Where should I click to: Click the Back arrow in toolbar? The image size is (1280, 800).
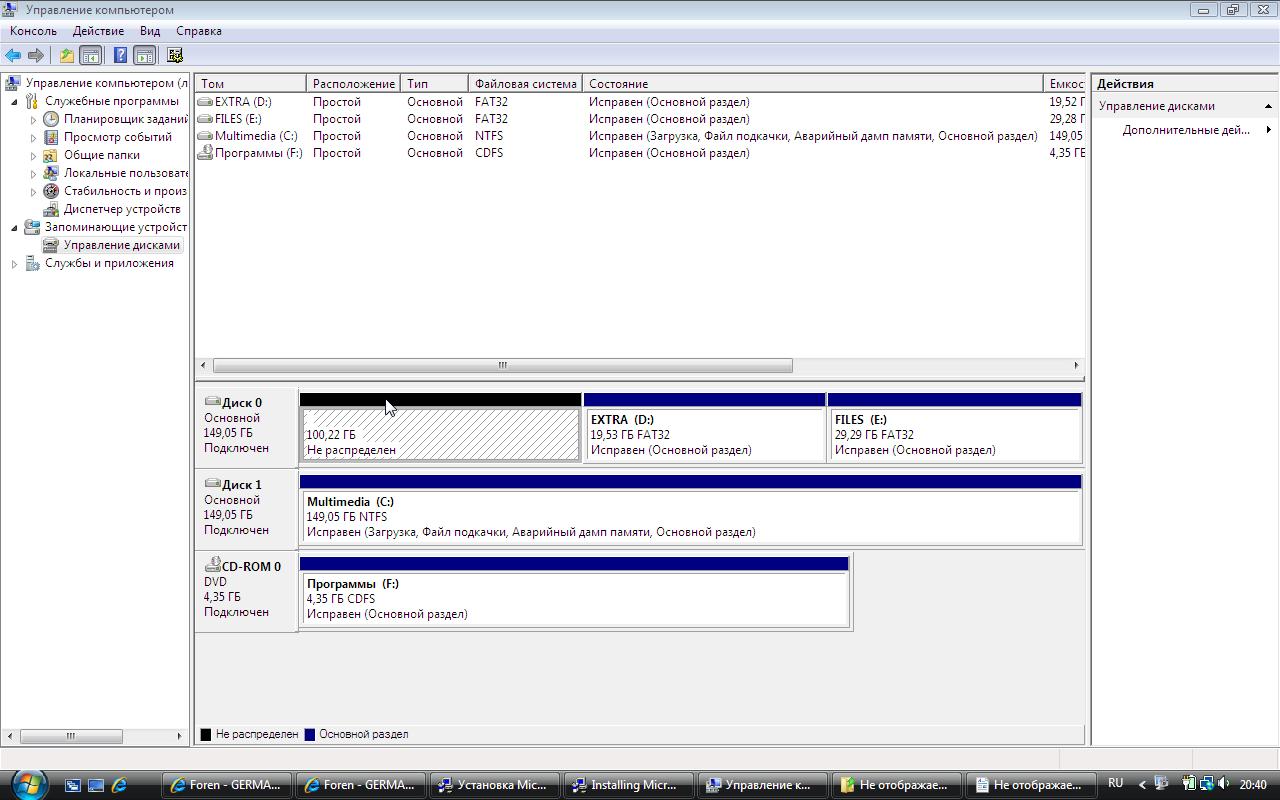pyautogui.click(x=13, y=56)
